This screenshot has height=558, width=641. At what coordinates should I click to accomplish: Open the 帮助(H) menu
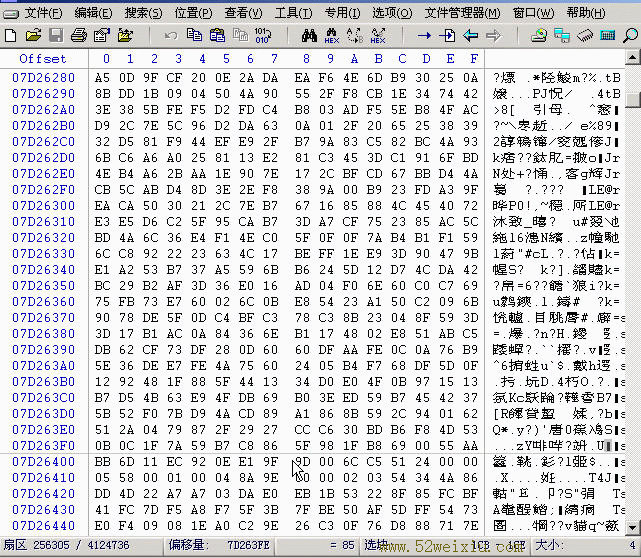pyautogui.click(x=586, y=13)
